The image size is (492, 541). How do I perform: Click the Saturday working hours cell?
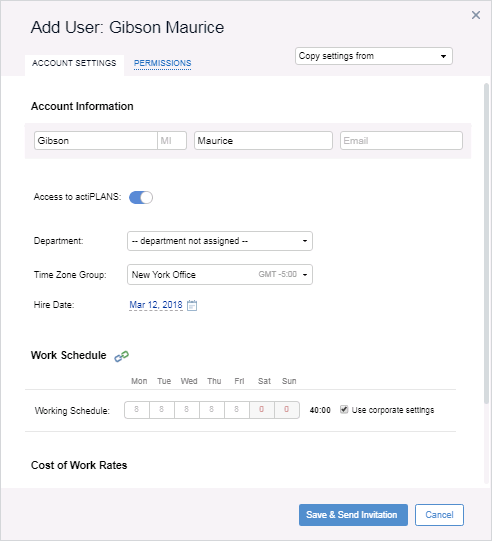tap(262, 410)
